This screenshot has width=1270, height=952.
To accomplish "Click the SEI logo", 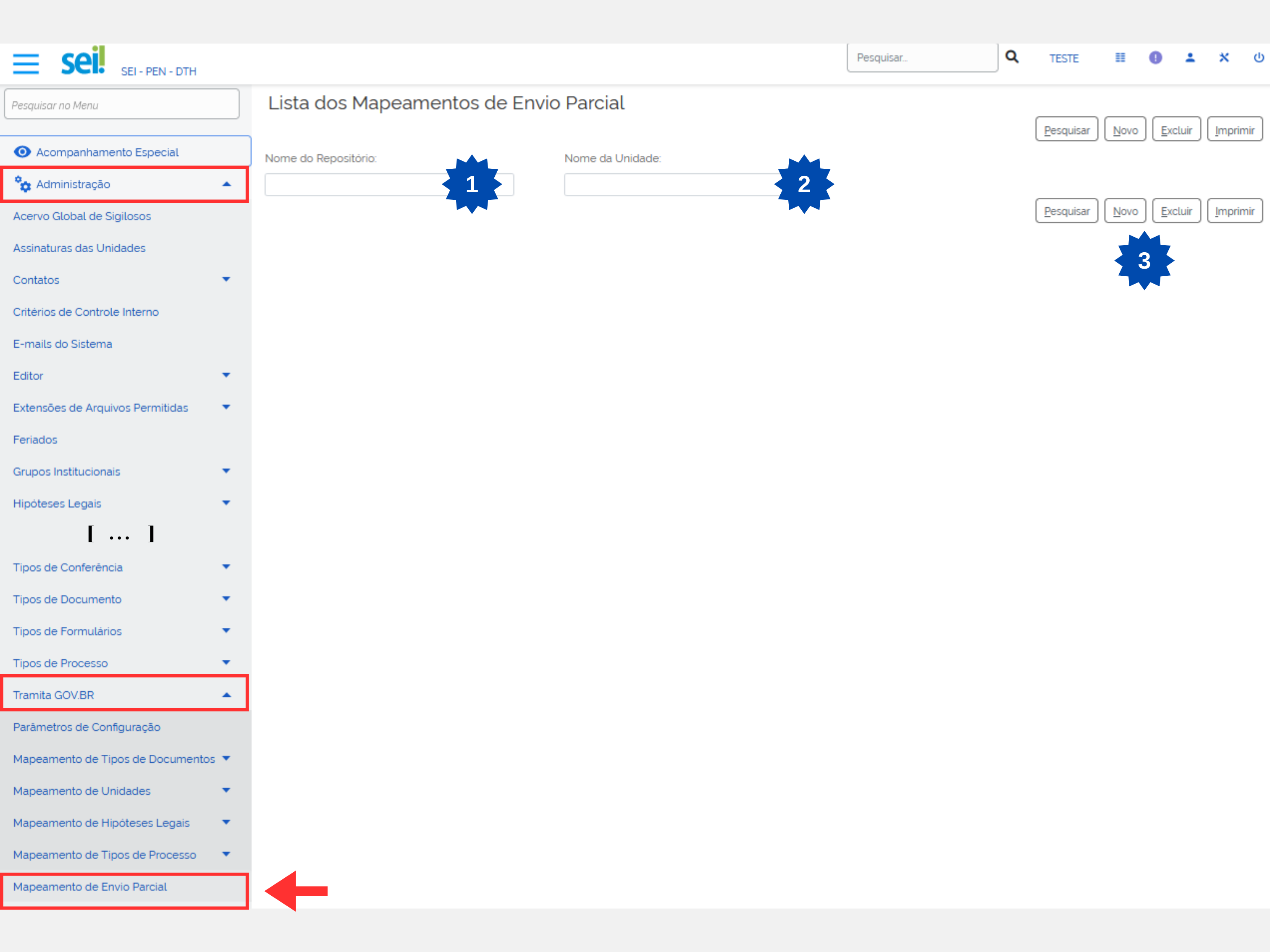I will coord(83,60).
